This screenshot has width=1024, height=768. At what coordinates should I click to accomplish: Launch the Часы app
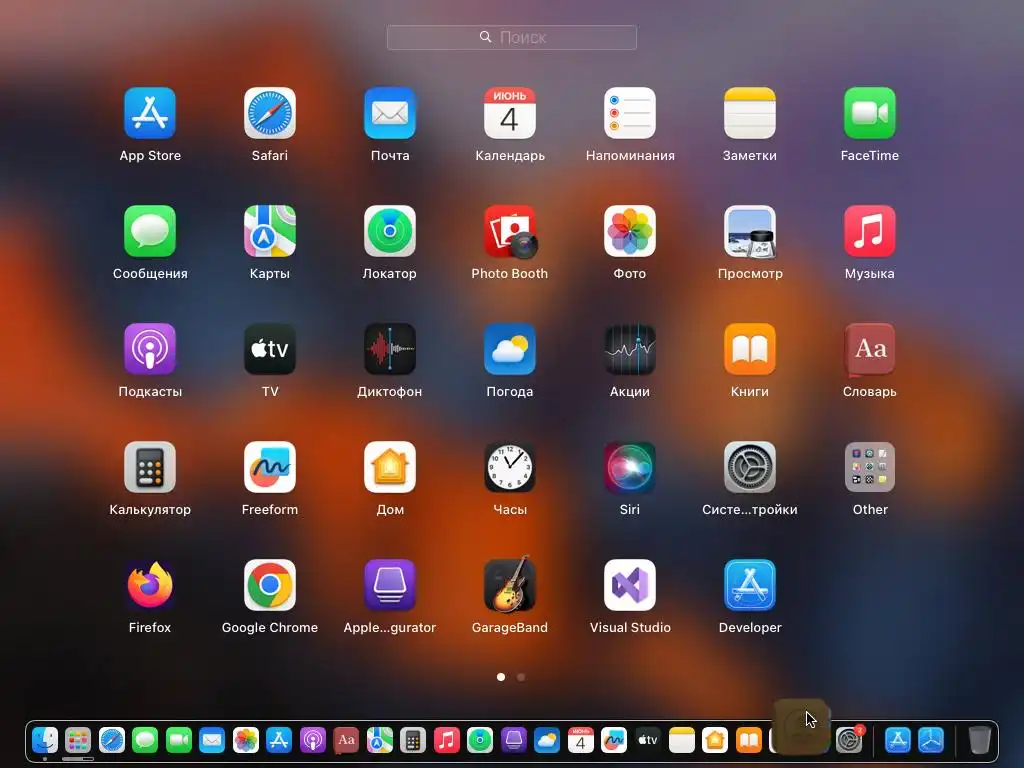(510, 467)
